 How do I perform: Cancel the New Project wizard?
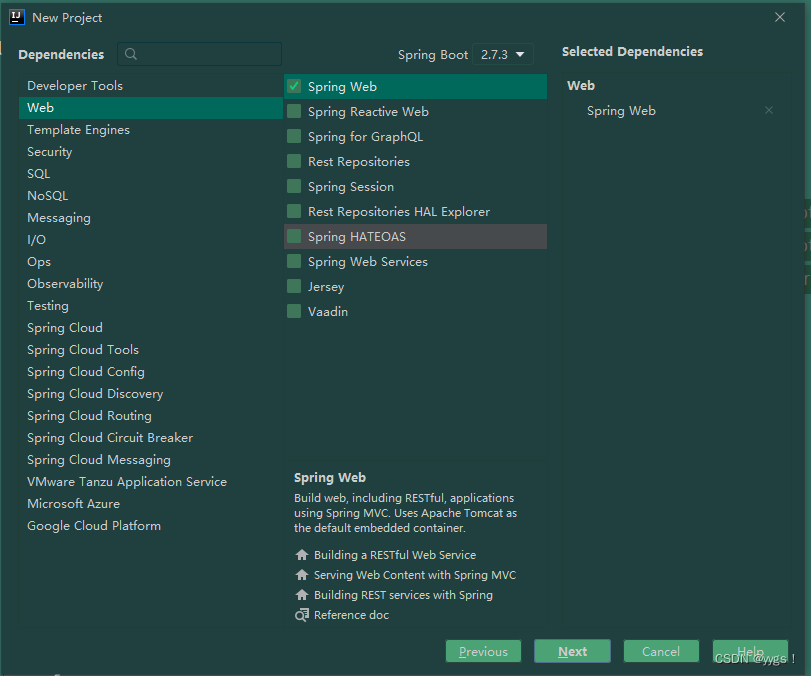pos(661,651)
